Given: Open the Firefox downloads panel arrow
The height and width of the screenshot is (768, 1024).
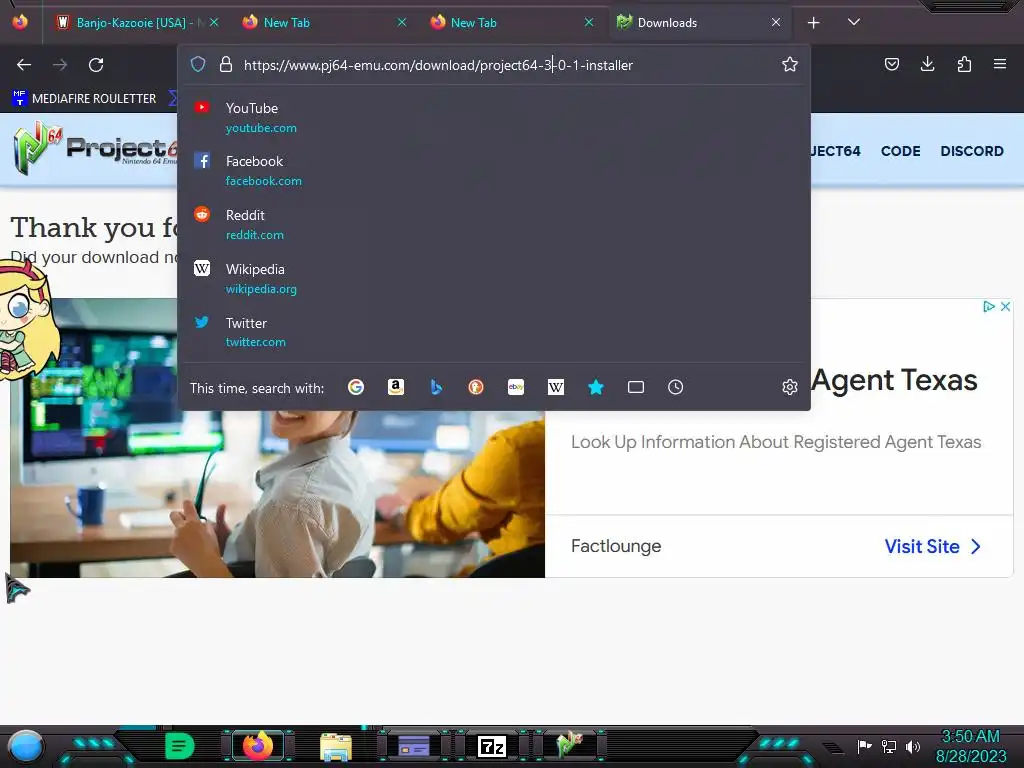Looking at the screenshot, I should pyautogui.click(x=927, y=64).
